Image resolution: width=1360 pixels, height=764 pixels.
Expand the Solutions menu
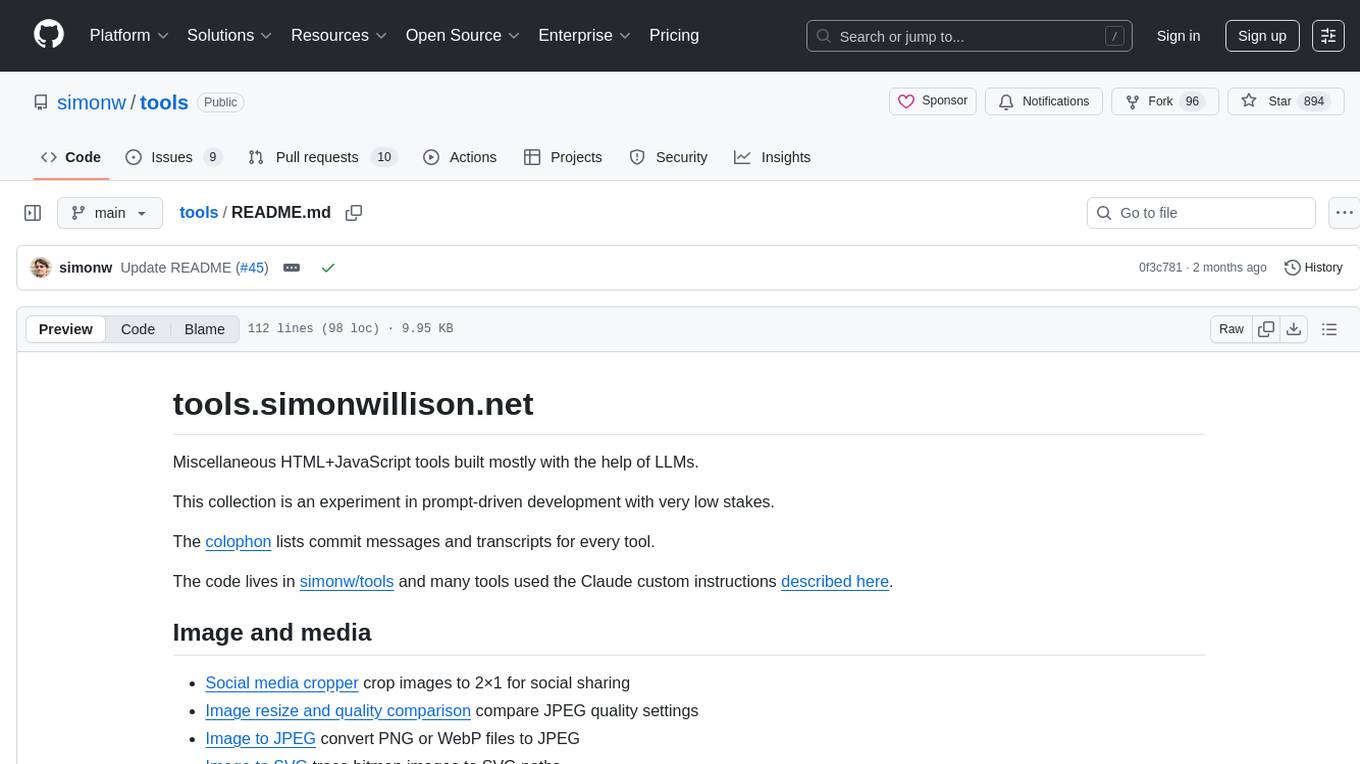coord(230,35)
